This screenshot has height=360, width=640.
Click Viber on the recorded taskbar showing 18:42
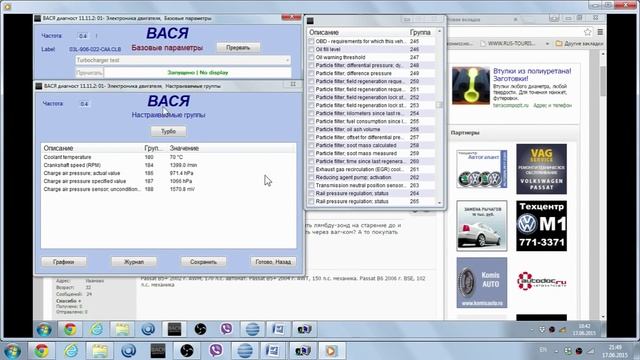click(x=226, y=329)
